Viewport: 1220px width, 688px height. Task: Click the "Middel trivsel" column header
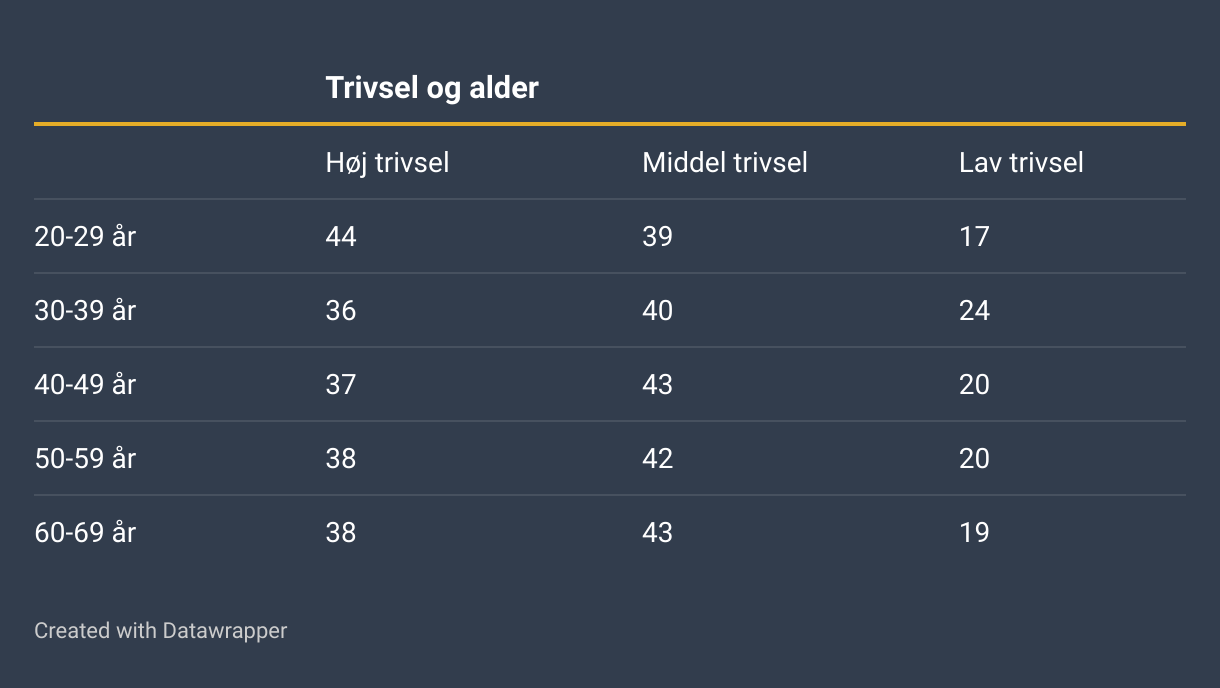coord(724,162)
